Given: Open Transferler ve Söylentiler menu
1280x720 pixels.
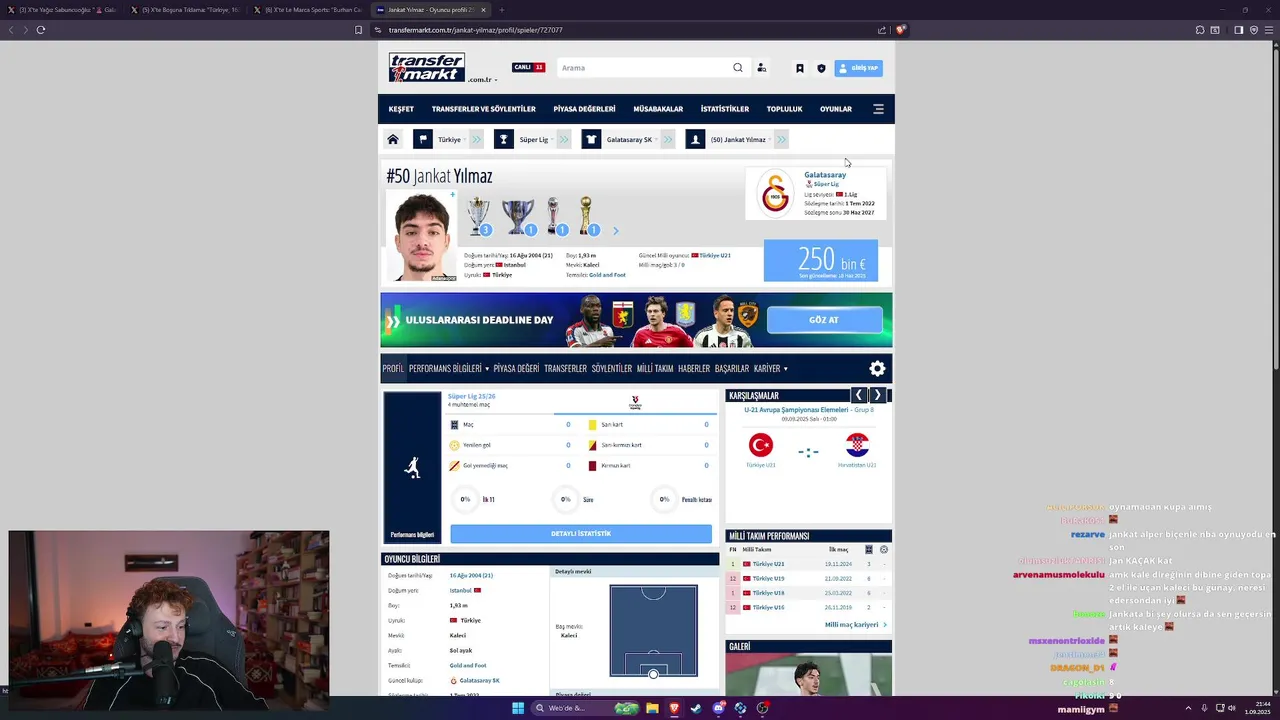Looking at the screenshot, I should tap(484, 109).
